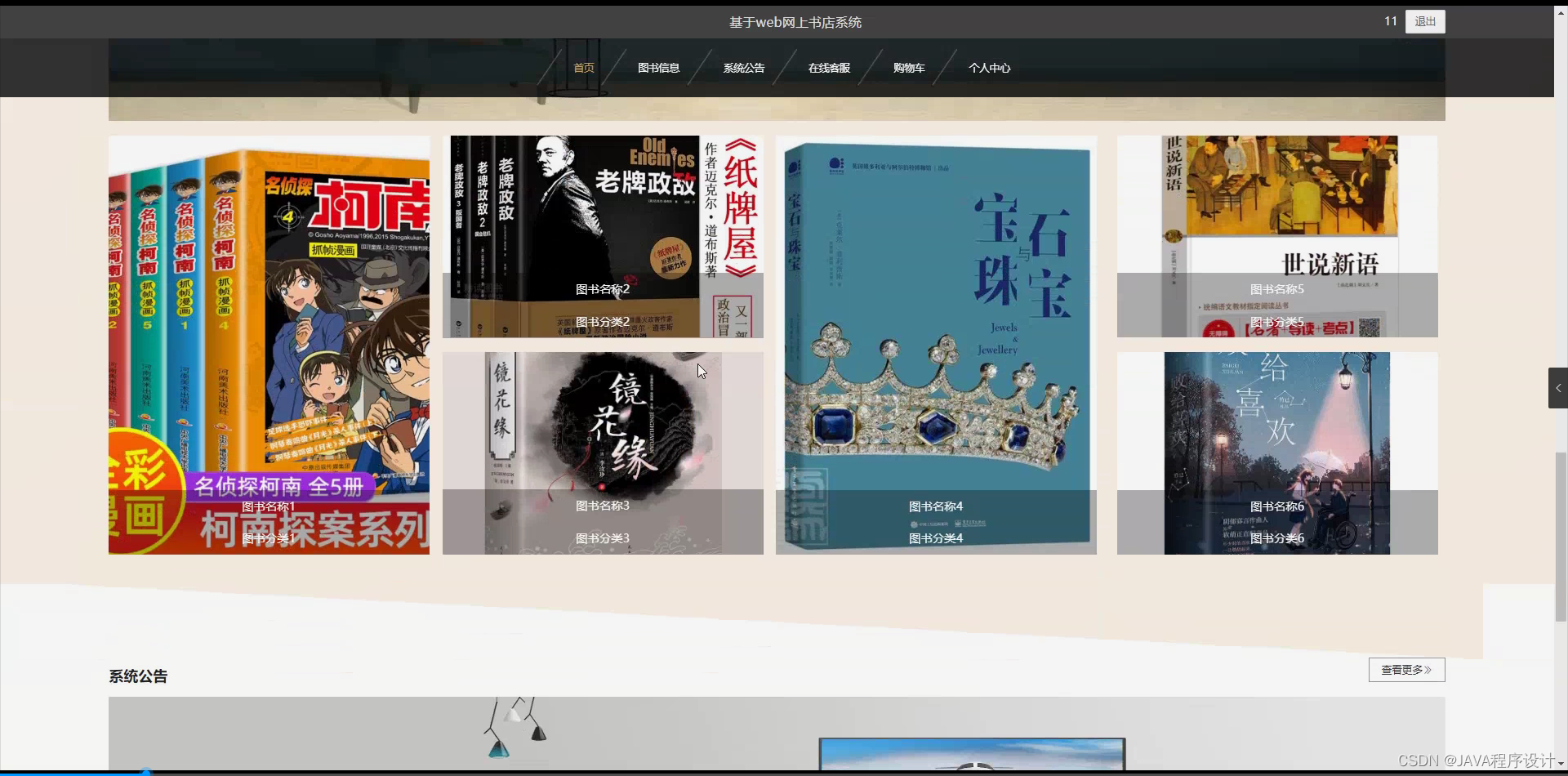Open the 购物车 navigation item
This screenshot has height=776, width=1568.
[909, 68]
